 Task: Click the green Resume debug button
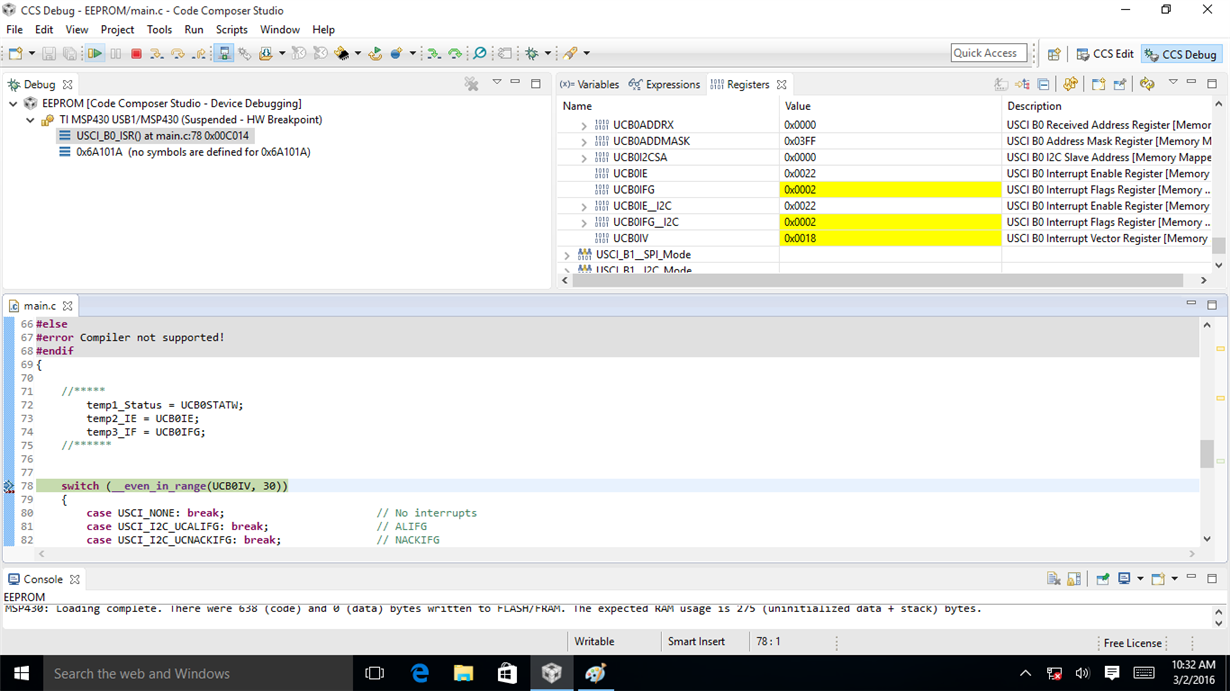[95, 53]
